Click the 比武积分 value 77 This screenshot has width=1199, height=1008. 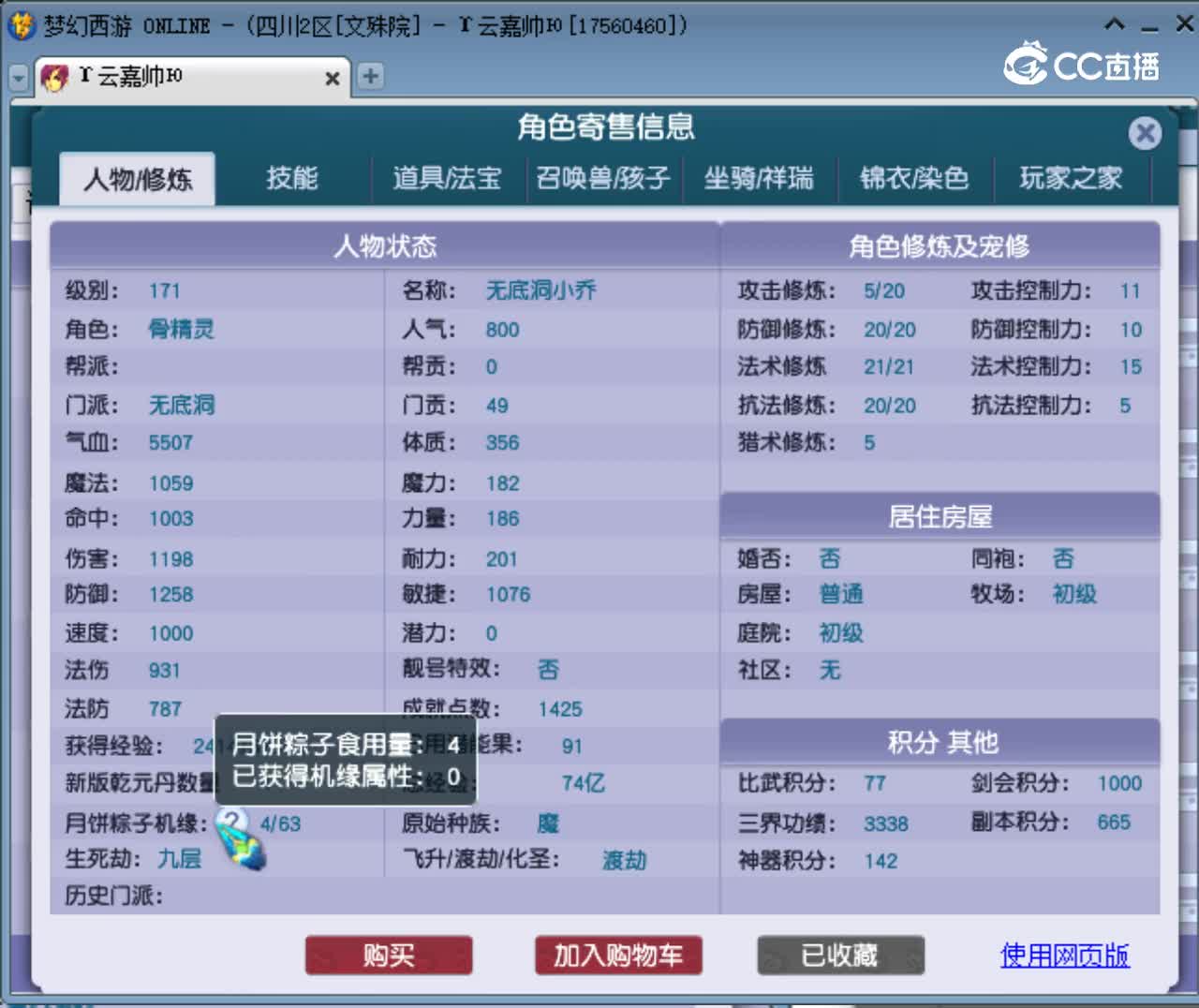tap(875, 783)
